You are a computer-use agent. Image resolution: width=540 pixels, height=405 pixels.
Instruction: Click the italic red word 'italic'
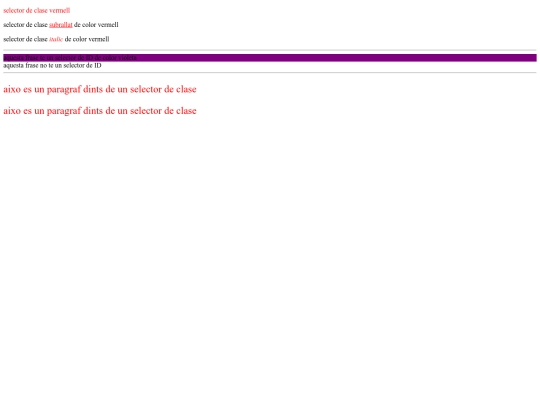tap(56, 39)
